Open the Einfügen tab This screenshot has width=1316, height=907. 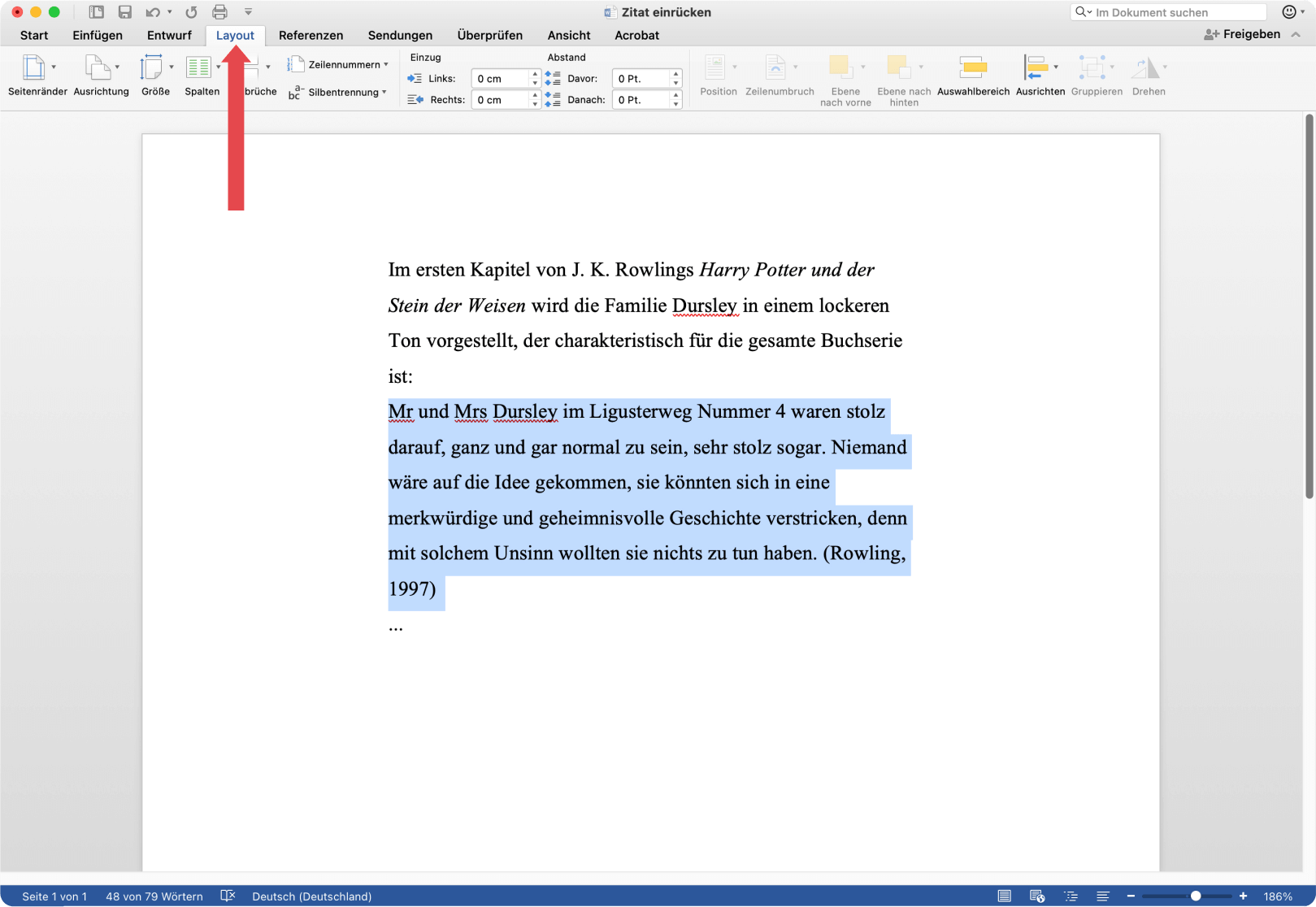coord(98,35)
